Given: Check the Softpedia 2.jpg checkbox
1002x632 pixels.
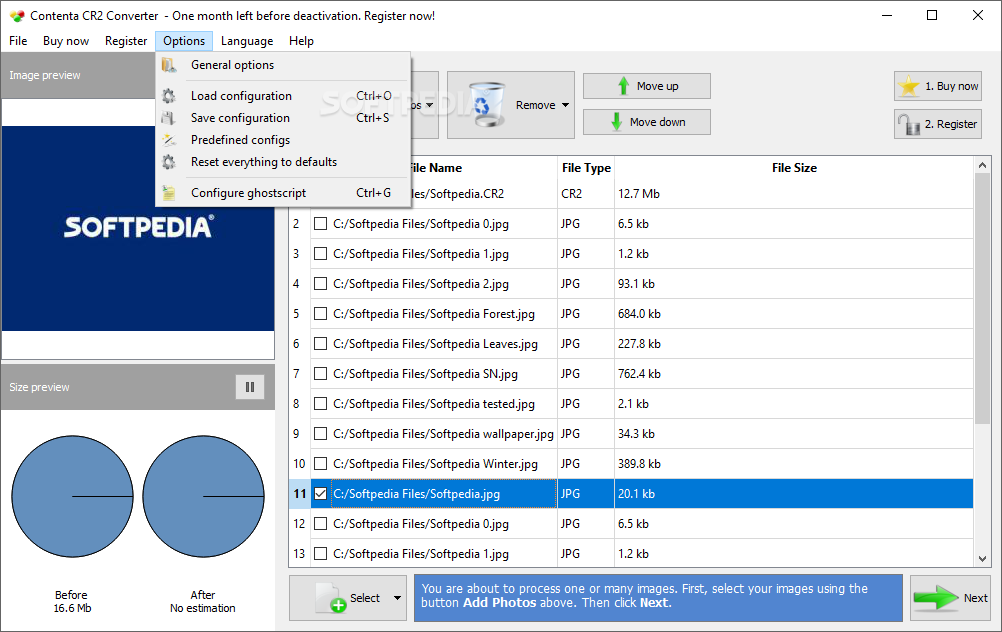Looking at the screenshot, I should click(321, 284).
